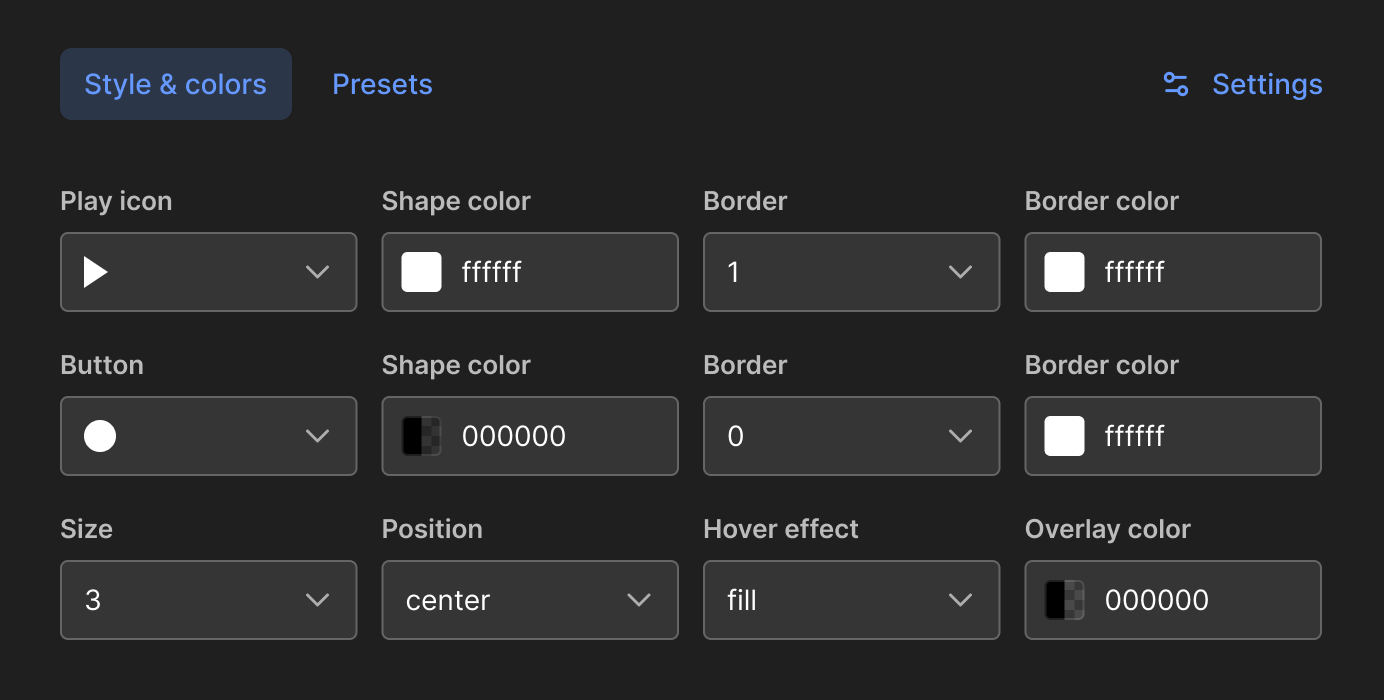Viewport: 1384px width, 700px height.
Task: Click the ffffff text in Shape color field
Action: (491, 271)
